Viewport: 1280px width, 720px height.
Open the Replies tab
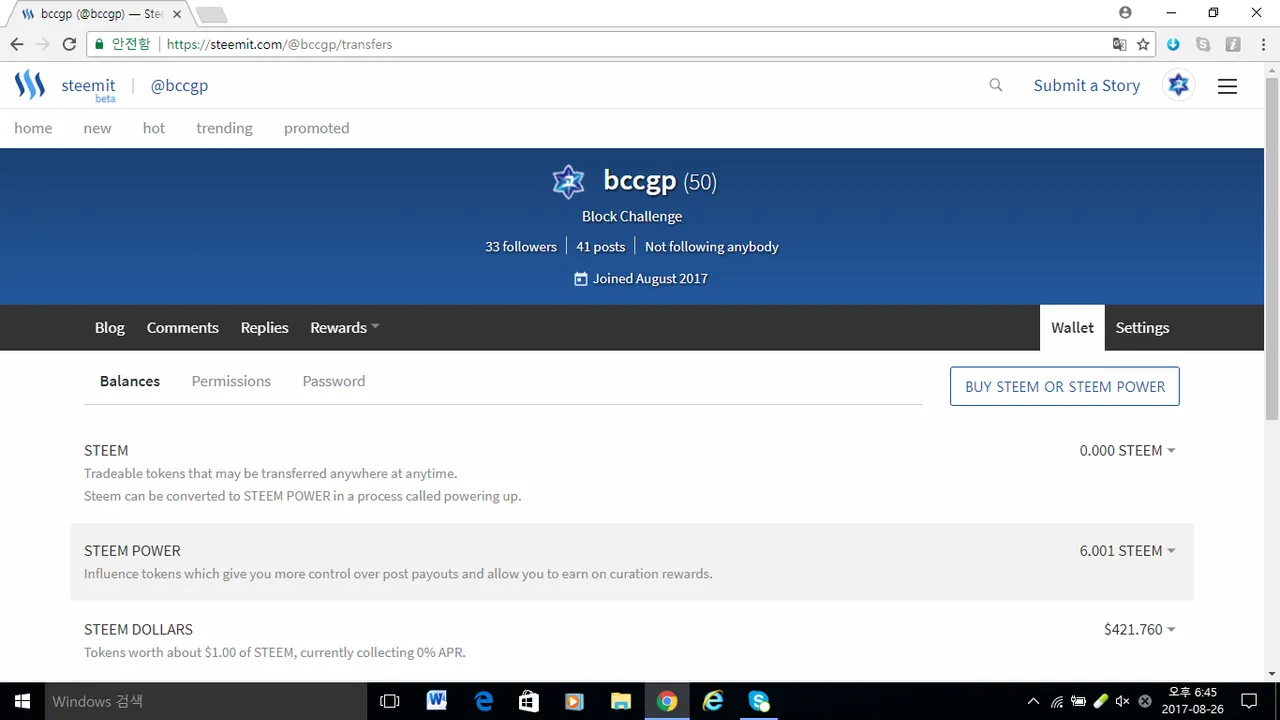264,327
